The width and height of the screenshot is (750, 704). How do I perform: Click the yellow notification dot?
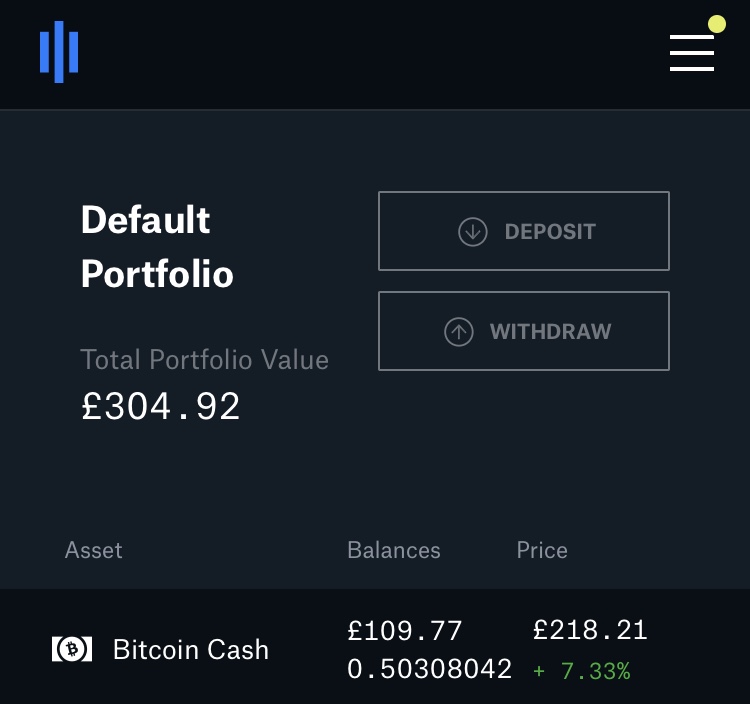point(717,24)
